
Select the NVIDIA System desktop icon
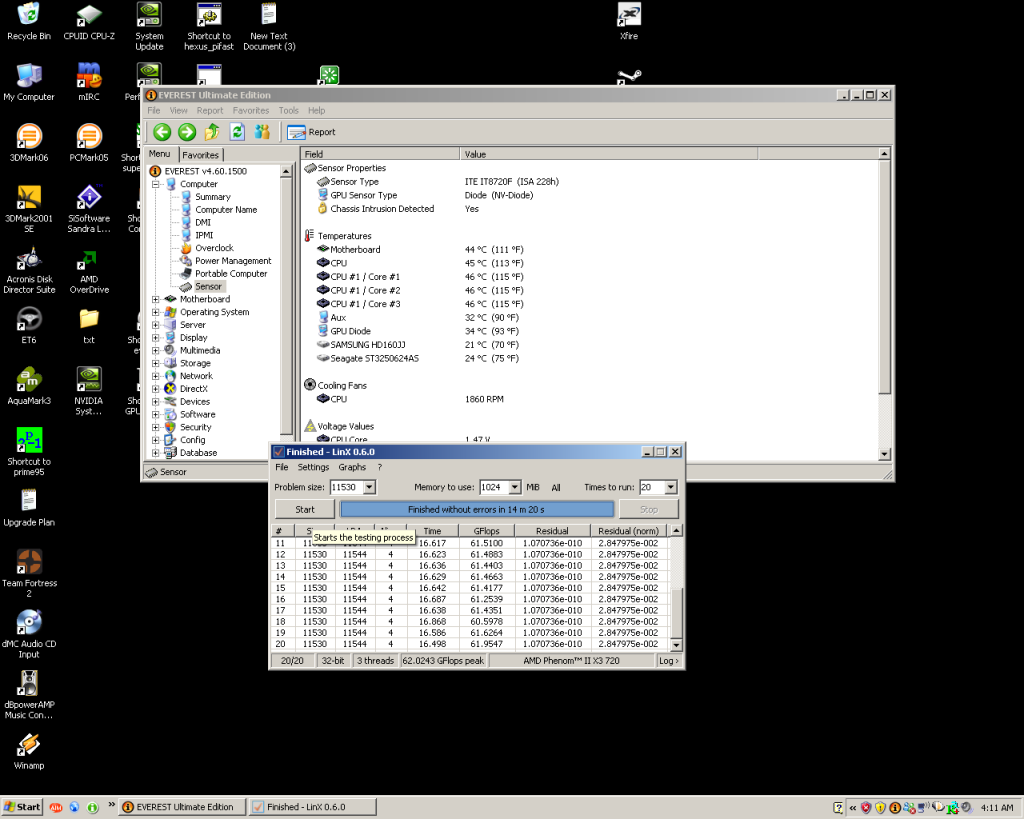pyautogui.click(x=89, y=391)
